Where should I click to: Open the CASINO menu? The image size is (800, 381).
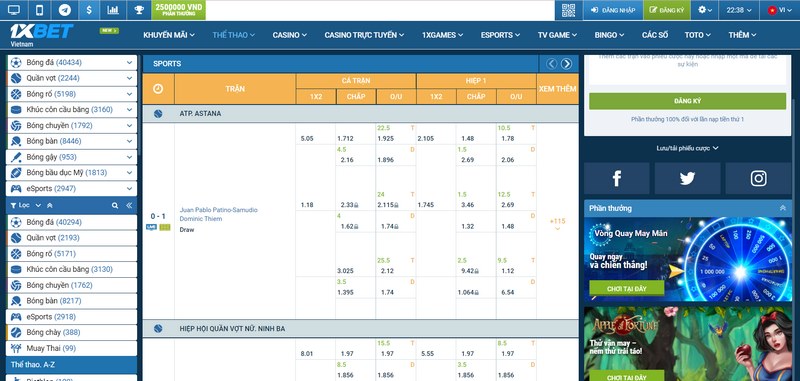pos(290,35)
